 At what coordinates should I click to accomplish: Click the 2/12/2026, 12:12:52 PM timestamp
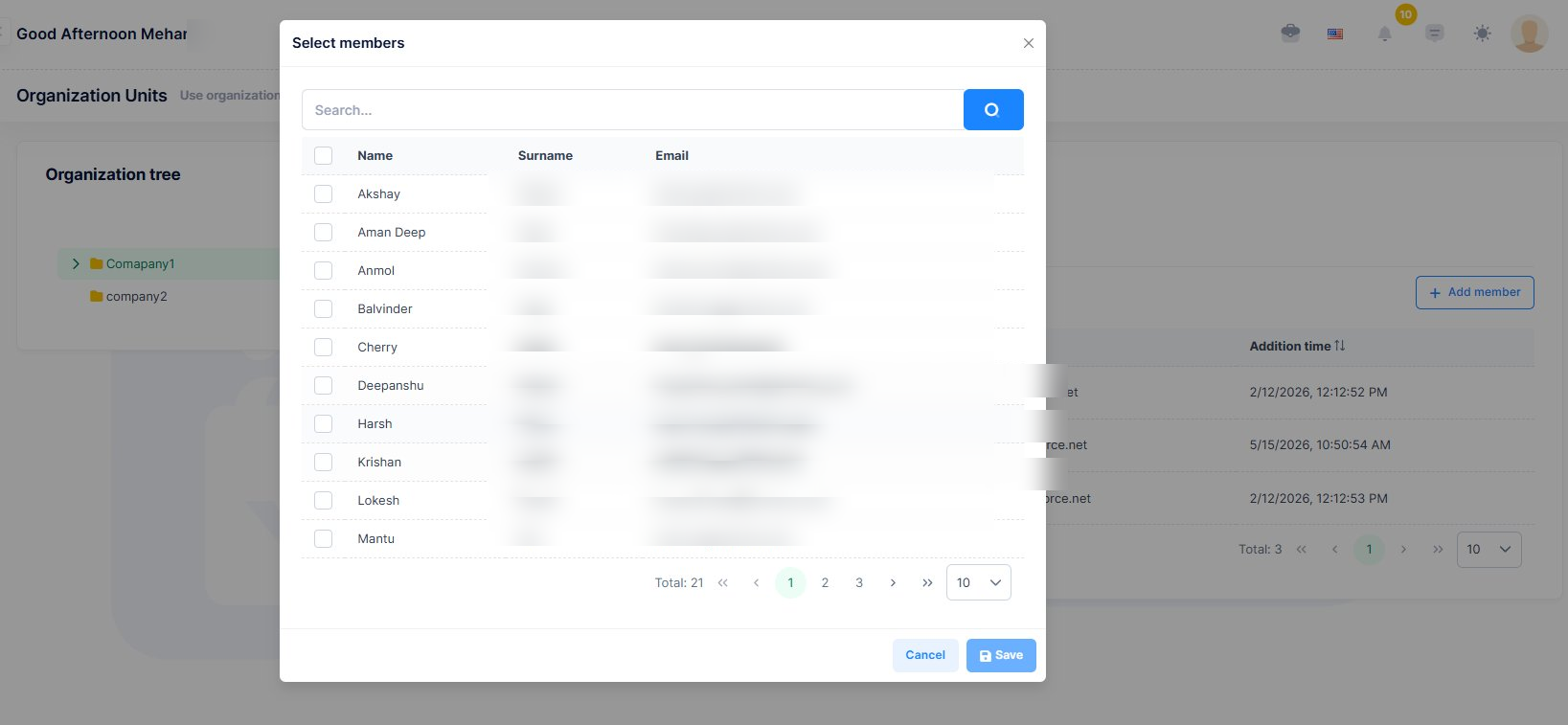coord(1318,392)
